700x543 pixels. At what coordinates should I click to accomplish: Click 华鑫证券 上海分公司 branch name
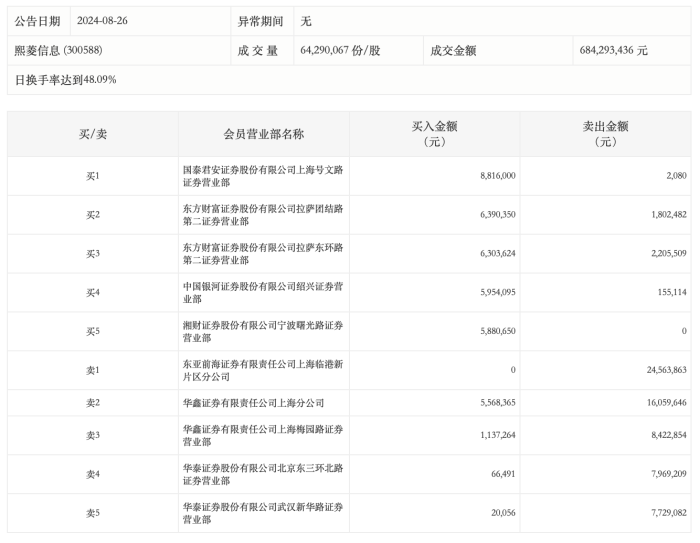tap(253, 403)
